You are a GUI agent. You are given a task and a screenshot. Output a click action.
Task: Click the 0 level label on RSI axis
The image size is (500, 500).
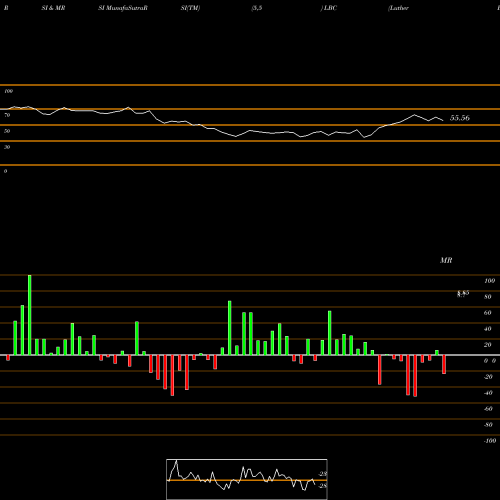[5, 171]
